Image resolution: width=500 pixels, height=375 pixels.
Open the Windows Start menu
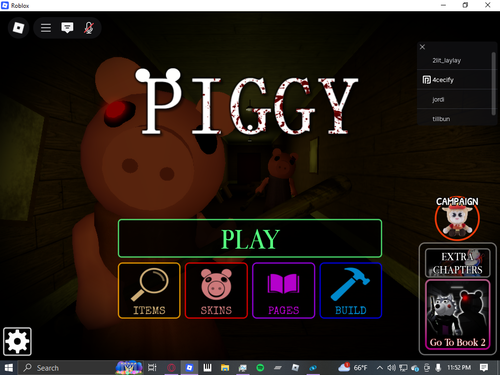(8, 368)
